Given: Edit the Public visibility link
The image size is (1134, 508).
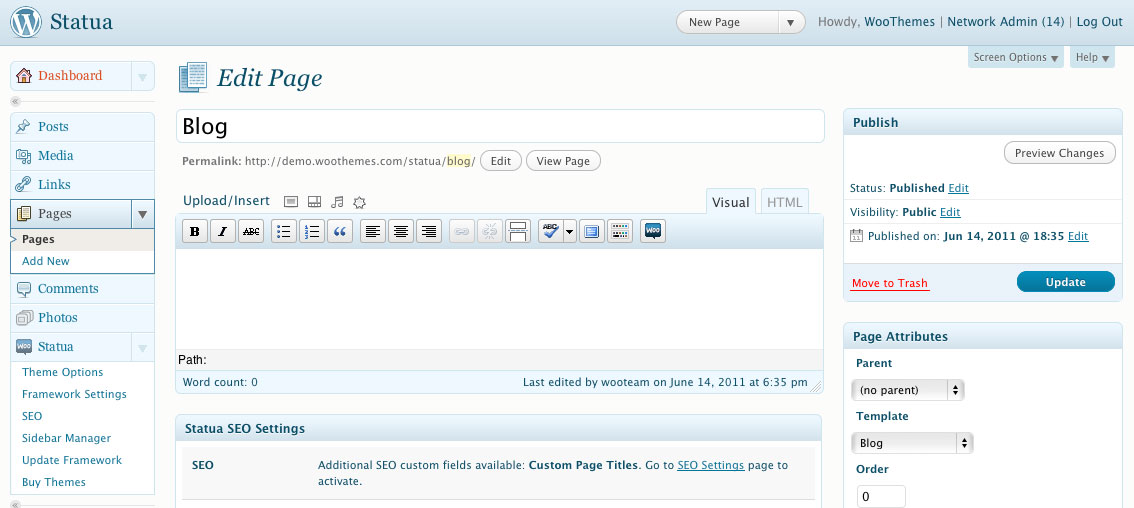Looking at the screenshot, I should pyautogui.click(x=950, y=213).
